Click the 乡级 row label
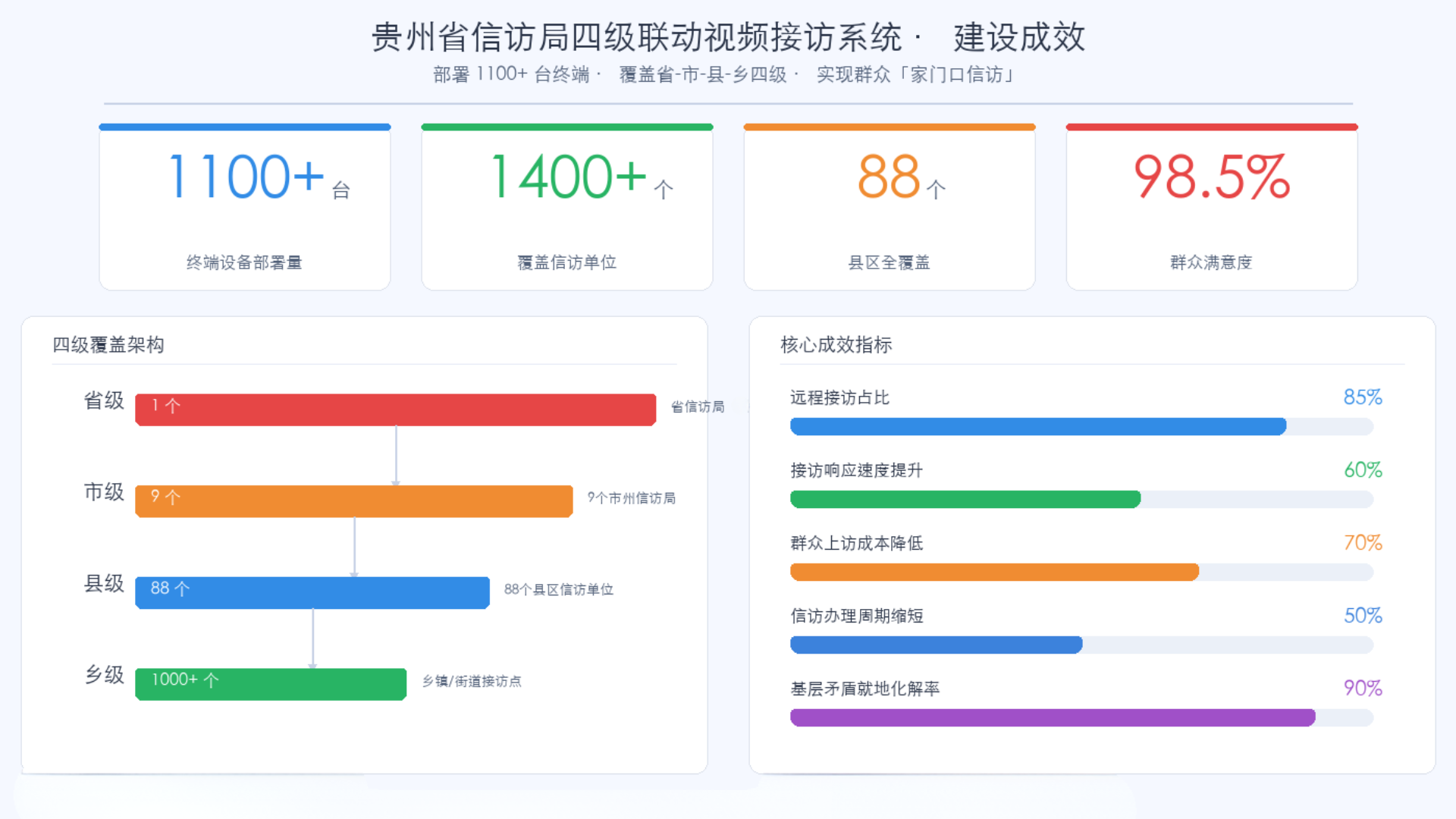Image resolution: width=1456 pixels, height=819 pixels. (104, 675)
